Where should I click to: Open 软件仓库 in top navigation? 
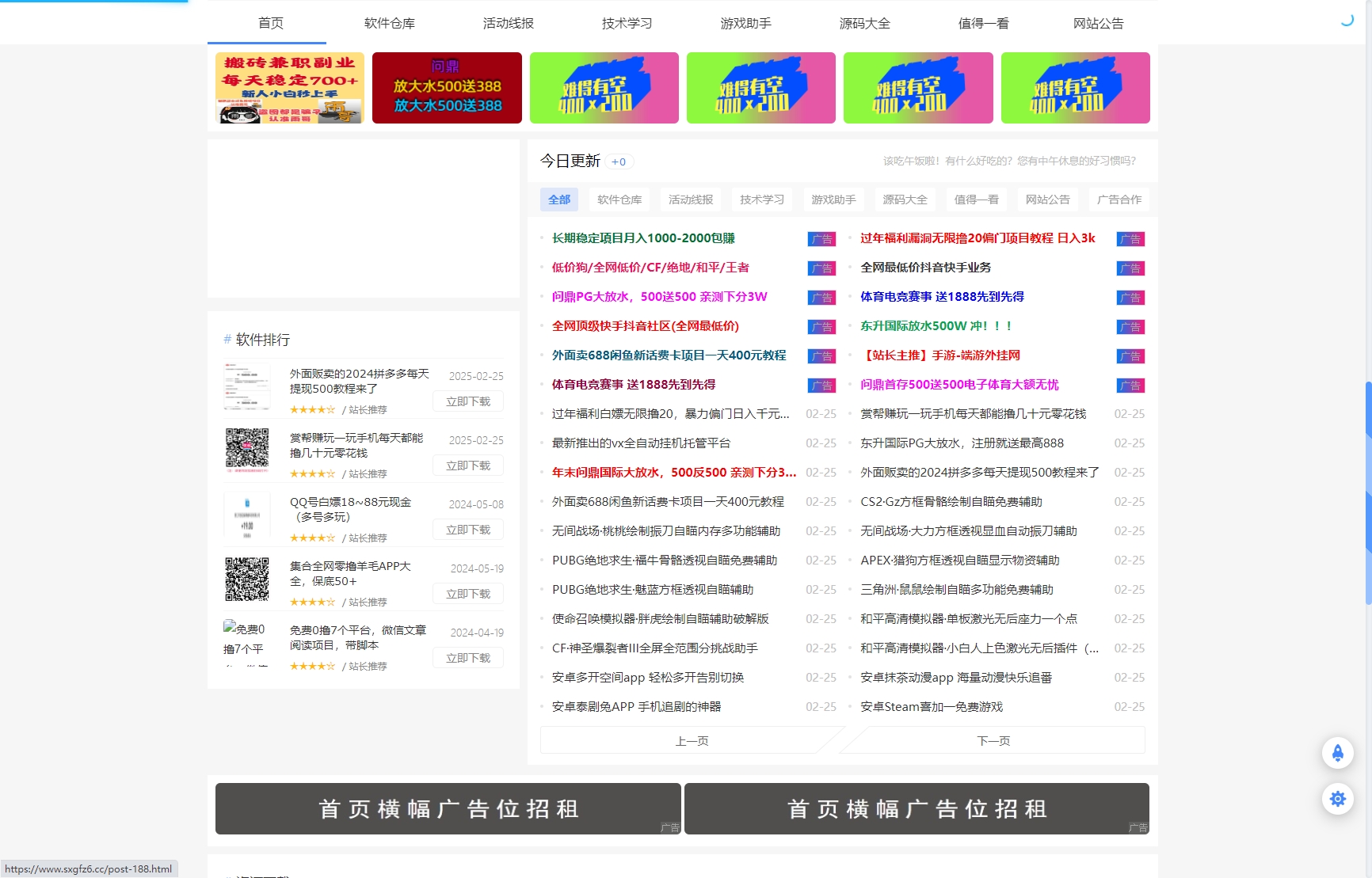click(390, 23)
